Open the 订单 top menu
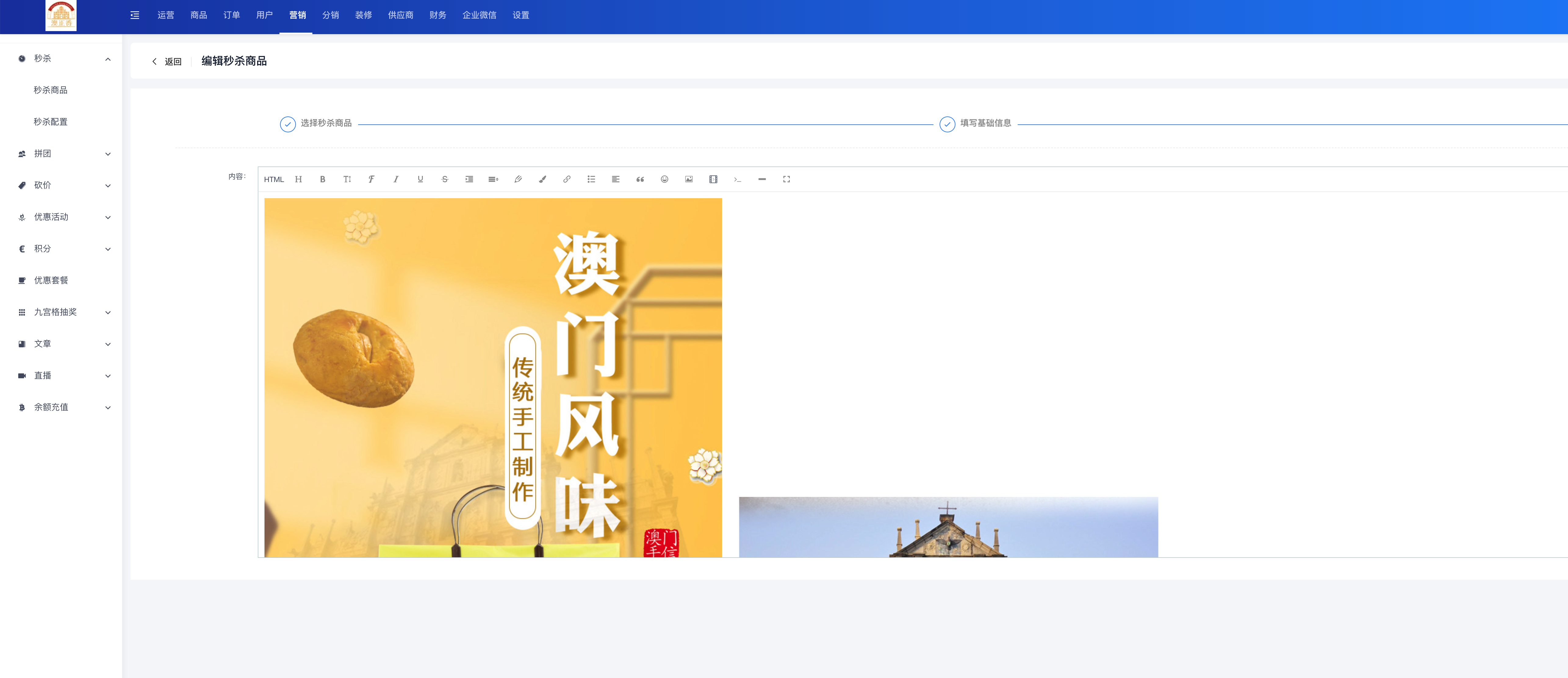 pos(231,15)
